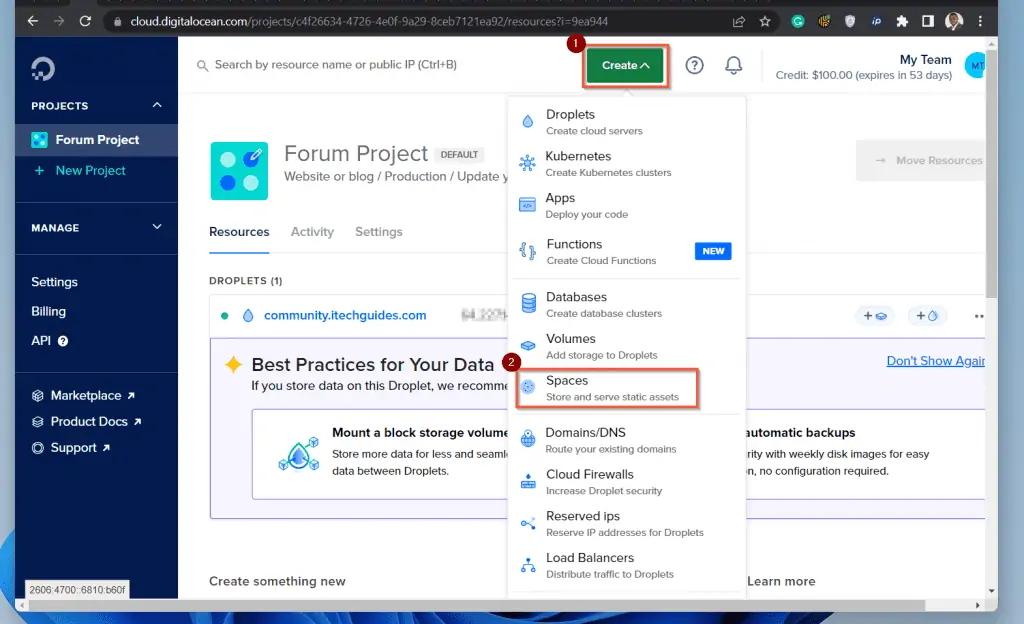Image resolution: width=1024 pixels, height=624 pixels.
Task: Open Billing in the sidebar
Action: click(x=48, y=311)
